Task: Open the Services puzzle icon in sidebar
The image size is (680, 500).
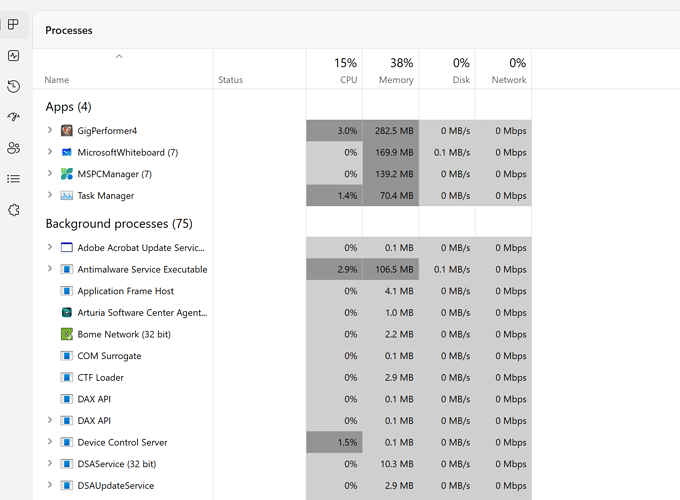Action: coord(13,210)
